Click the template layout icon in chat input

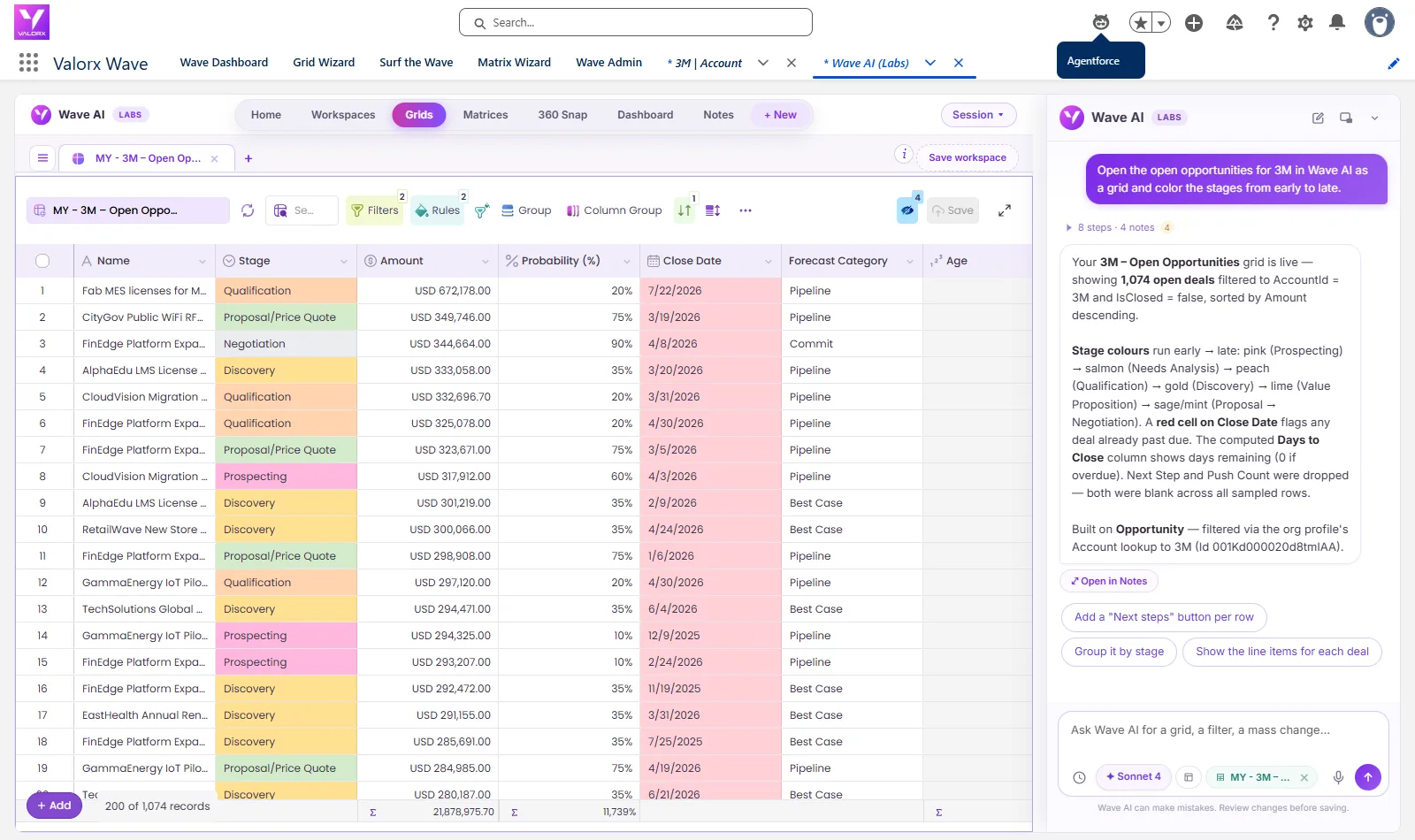(1189, 777)
